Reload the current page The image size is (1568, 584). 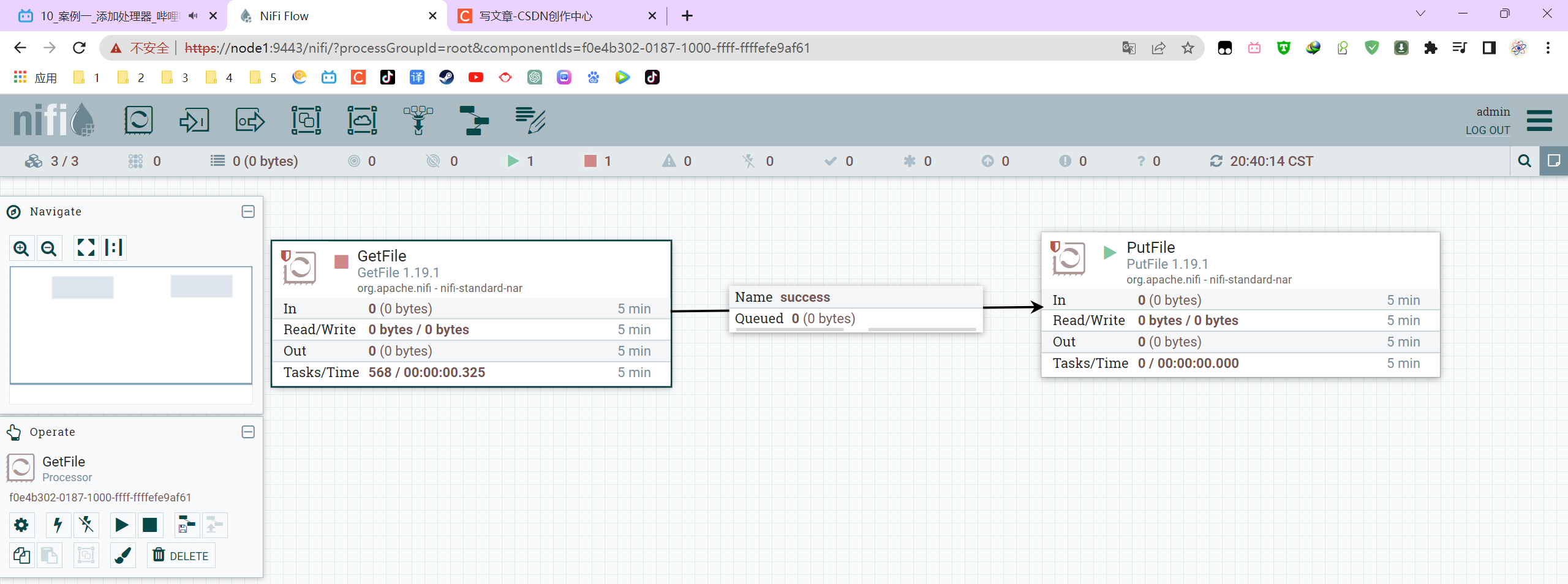pyautogui.click(x=79, y=48)
